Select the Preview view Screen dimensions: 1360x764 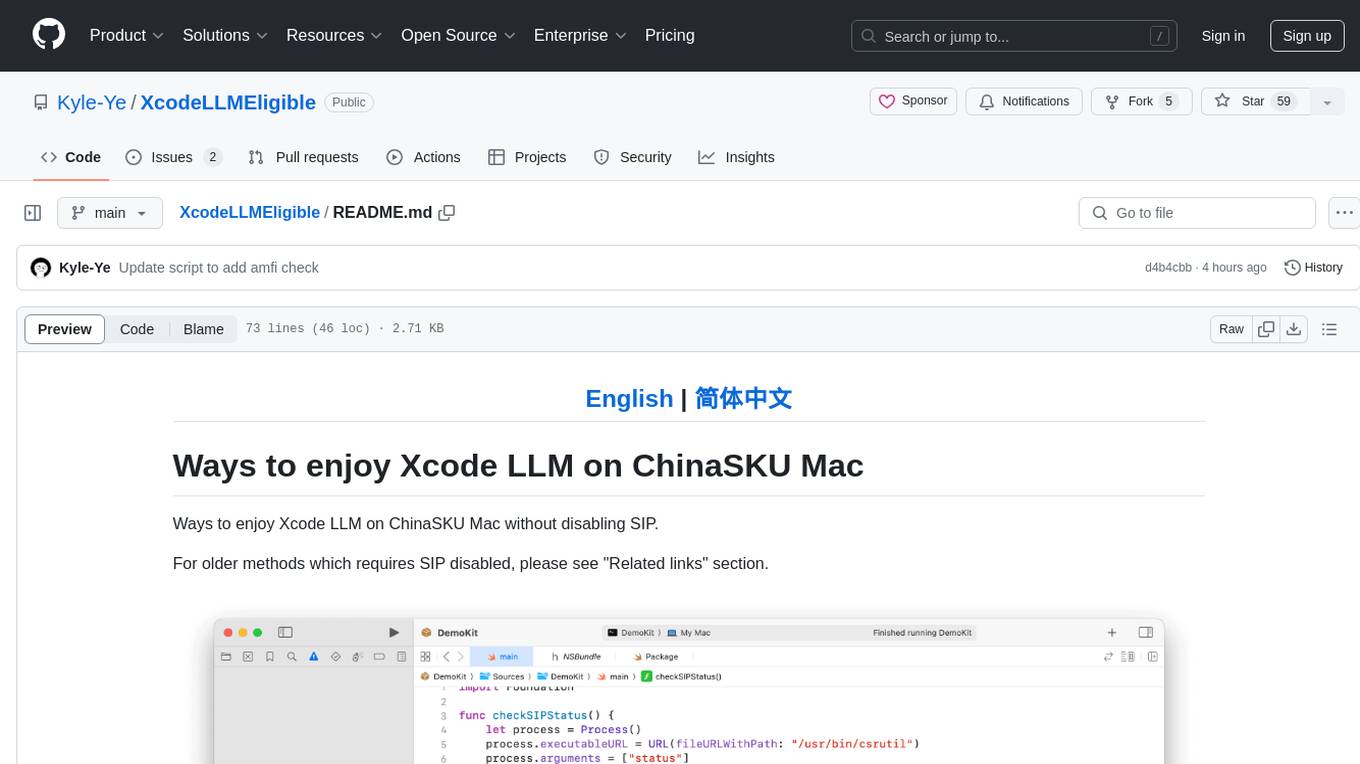point(65,329)
